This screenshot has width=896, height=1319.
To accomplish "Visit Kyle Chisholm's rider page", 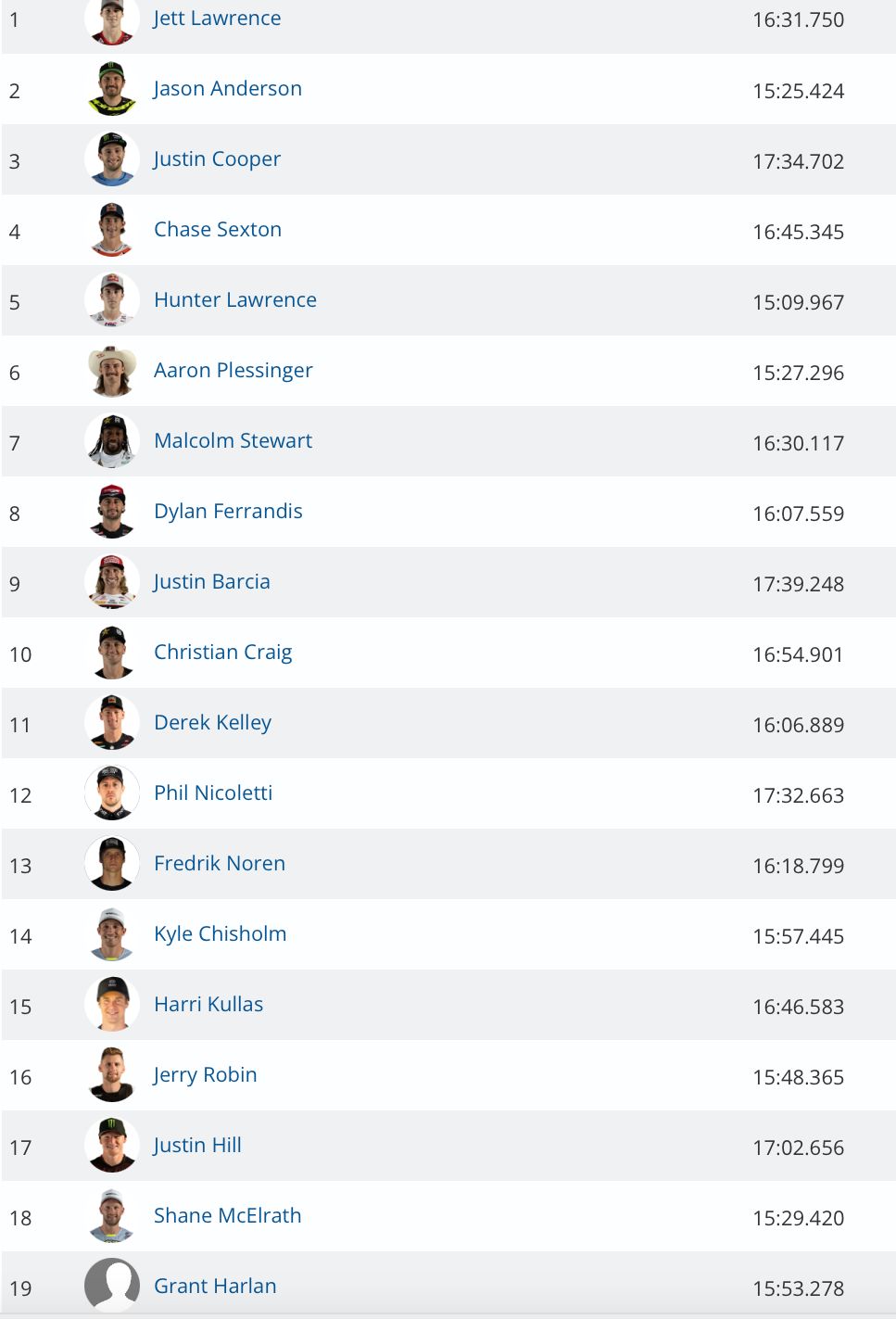I will 221,934.
